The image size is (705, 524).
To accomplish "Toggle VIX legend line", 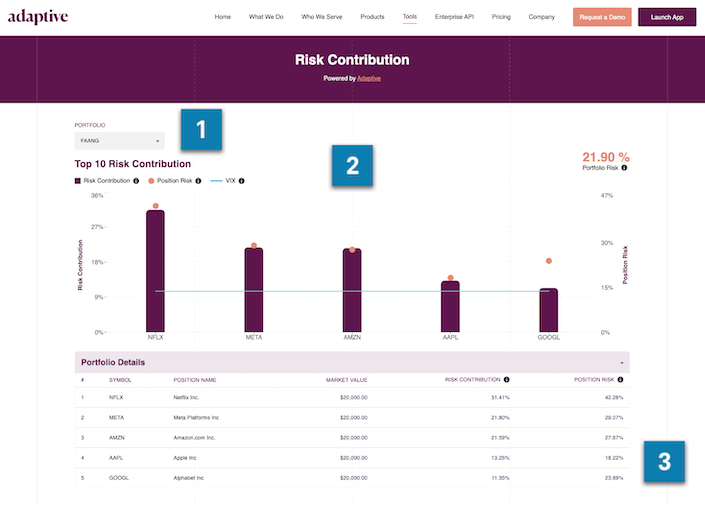I will [216, 181].
